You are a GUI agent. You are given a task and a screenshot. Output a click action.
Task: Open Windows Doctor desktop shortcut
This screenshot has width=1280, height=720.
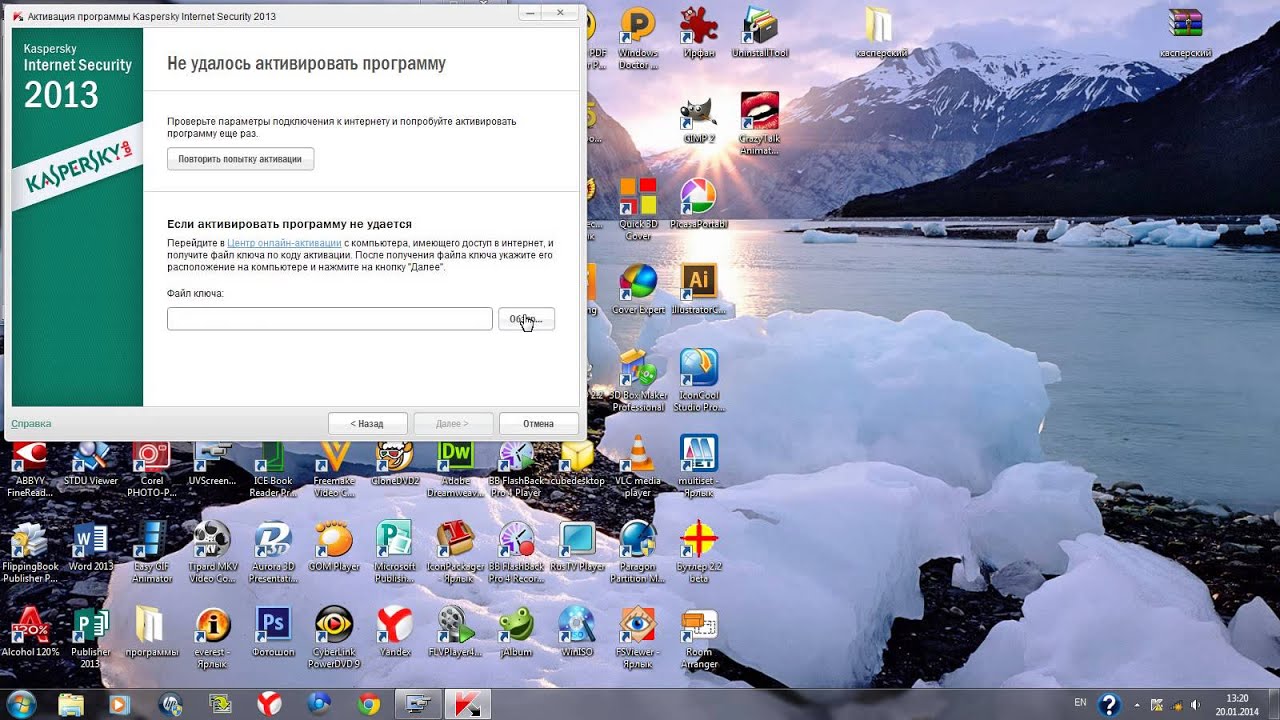(638, 38)
